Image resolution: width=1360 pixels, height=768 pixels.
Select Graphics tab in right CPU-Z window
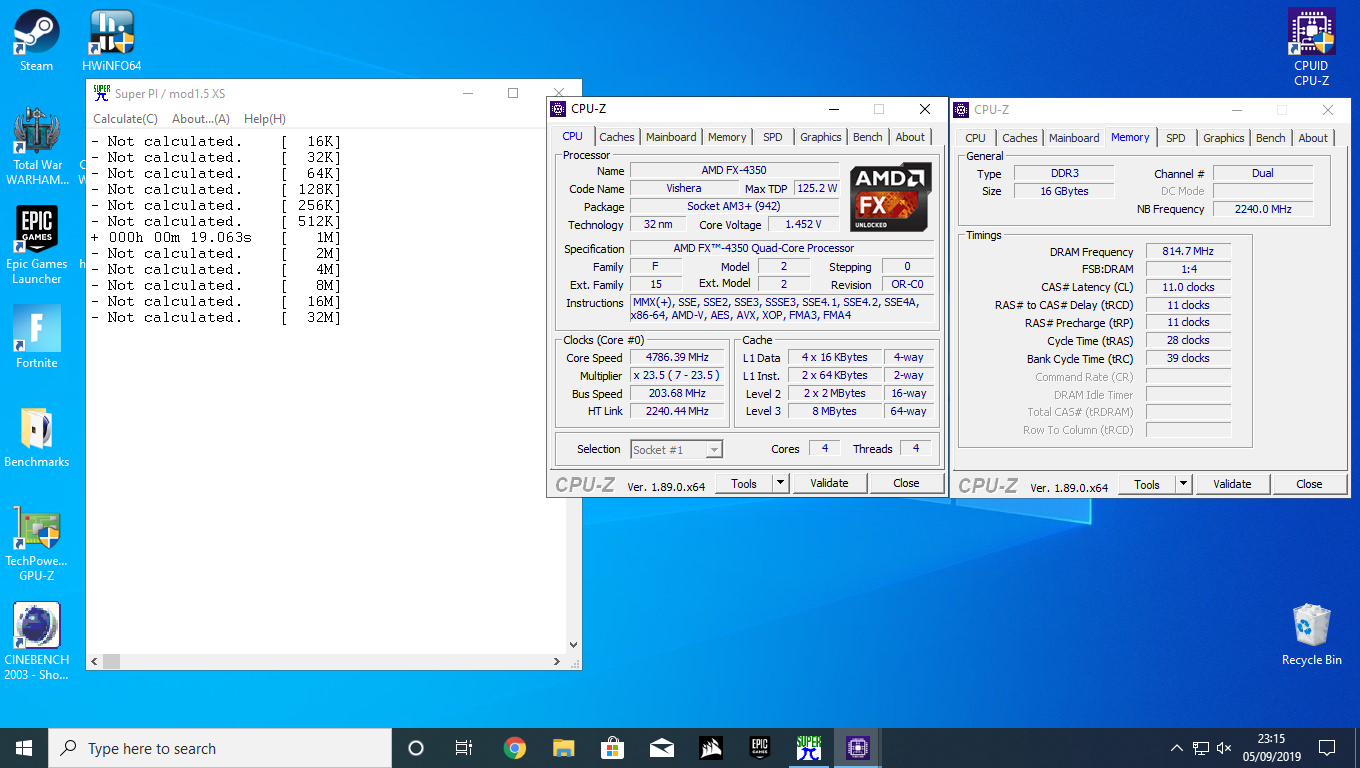[1224, 138]
